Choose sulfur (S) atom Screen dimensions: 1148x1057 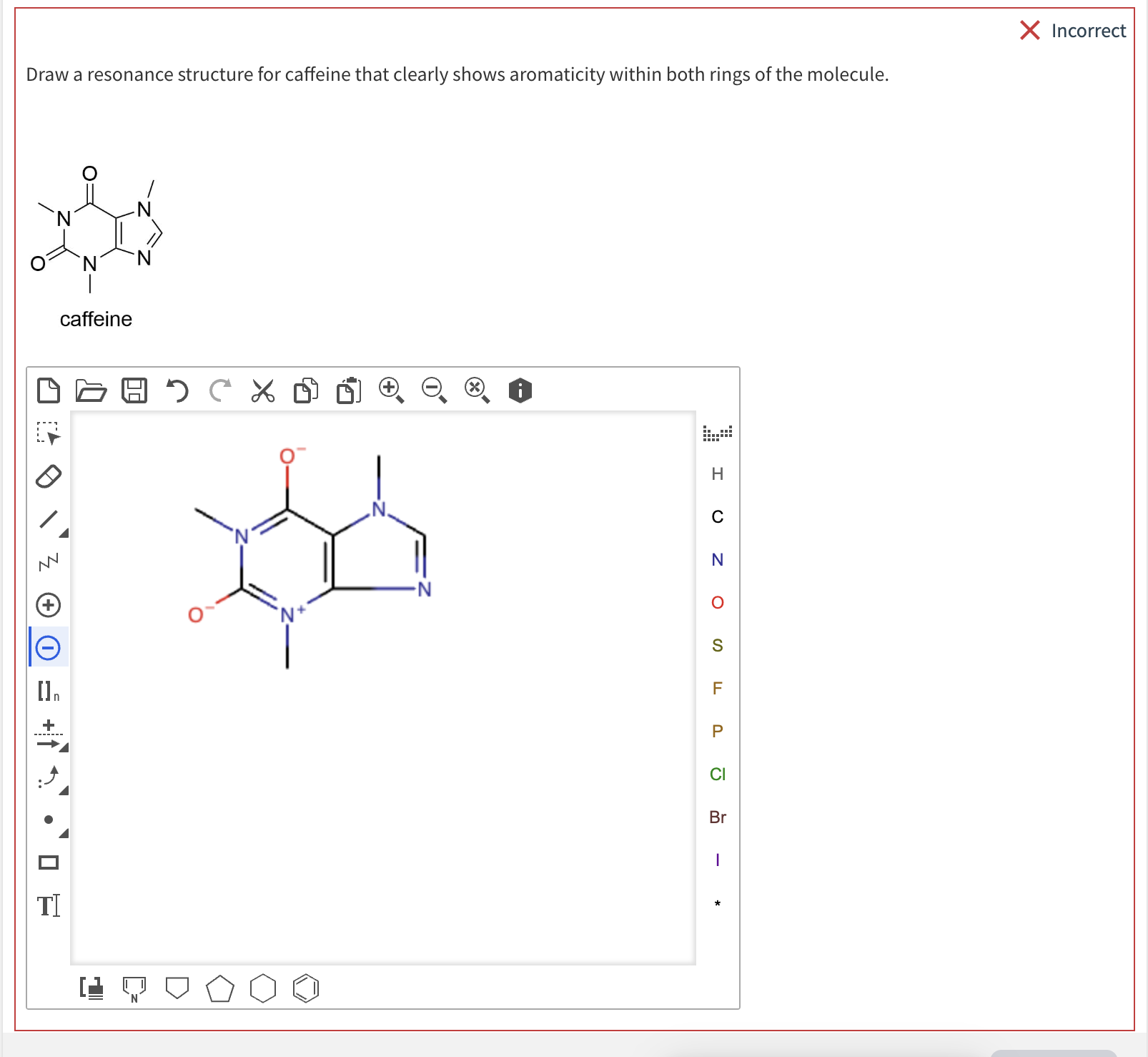point(718,646)
